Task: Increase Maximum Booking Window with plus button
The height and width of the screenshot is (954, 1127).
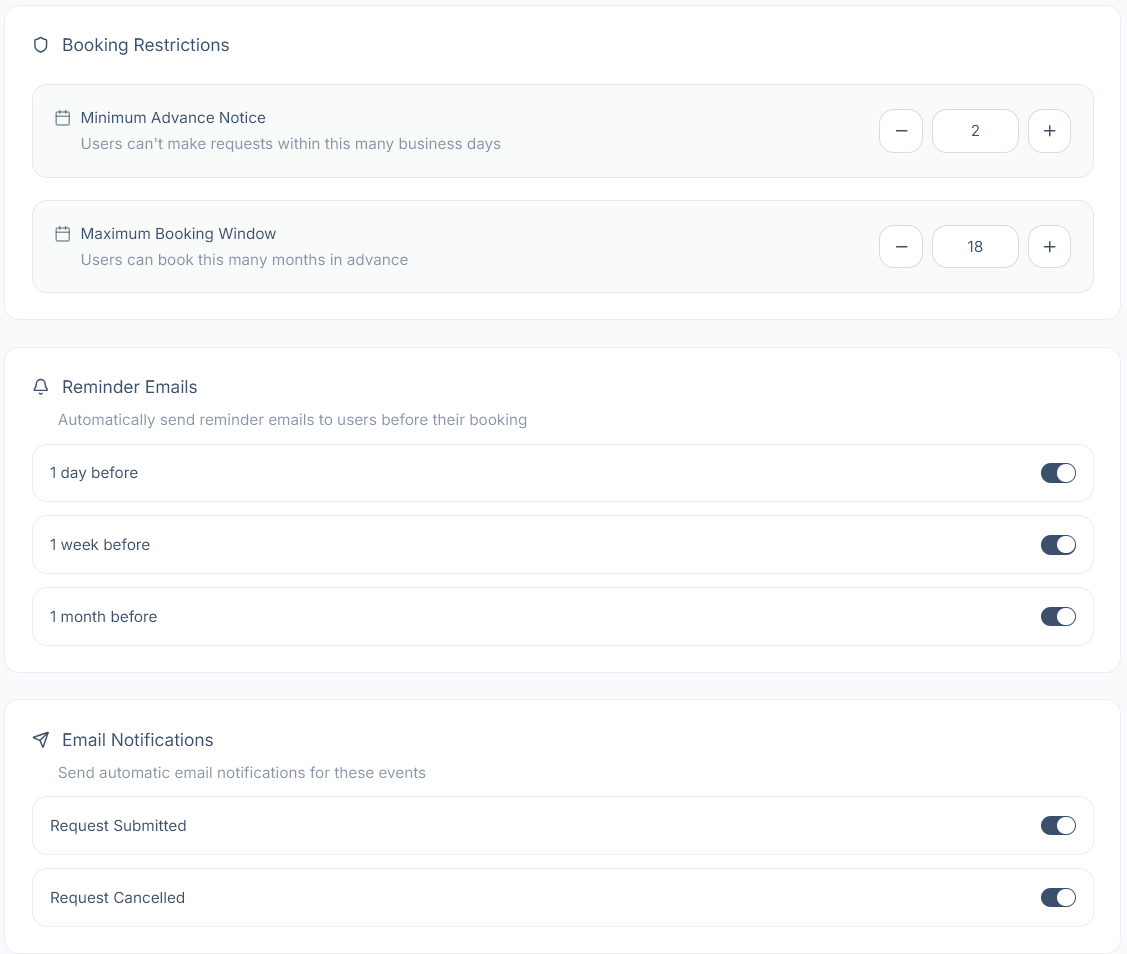Action: 1049,247
